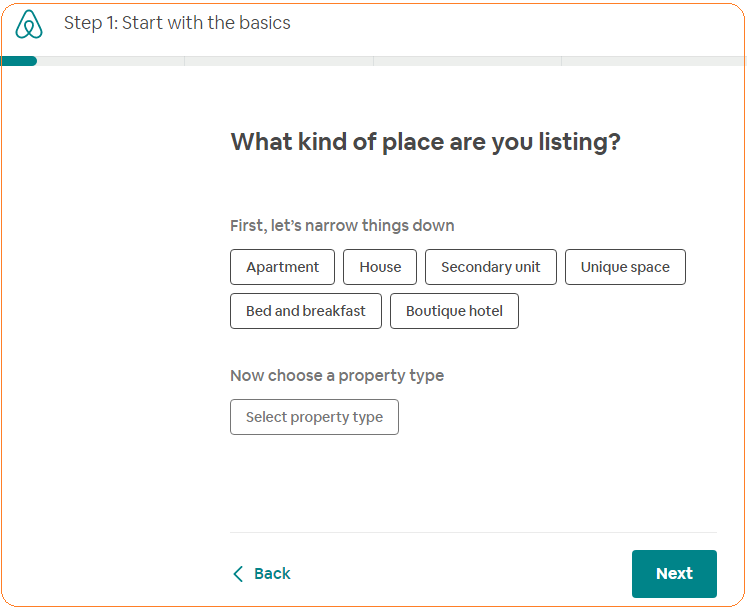Go back using the Back link
Viewport: 747px width, 609px height.
click(272, 574)
